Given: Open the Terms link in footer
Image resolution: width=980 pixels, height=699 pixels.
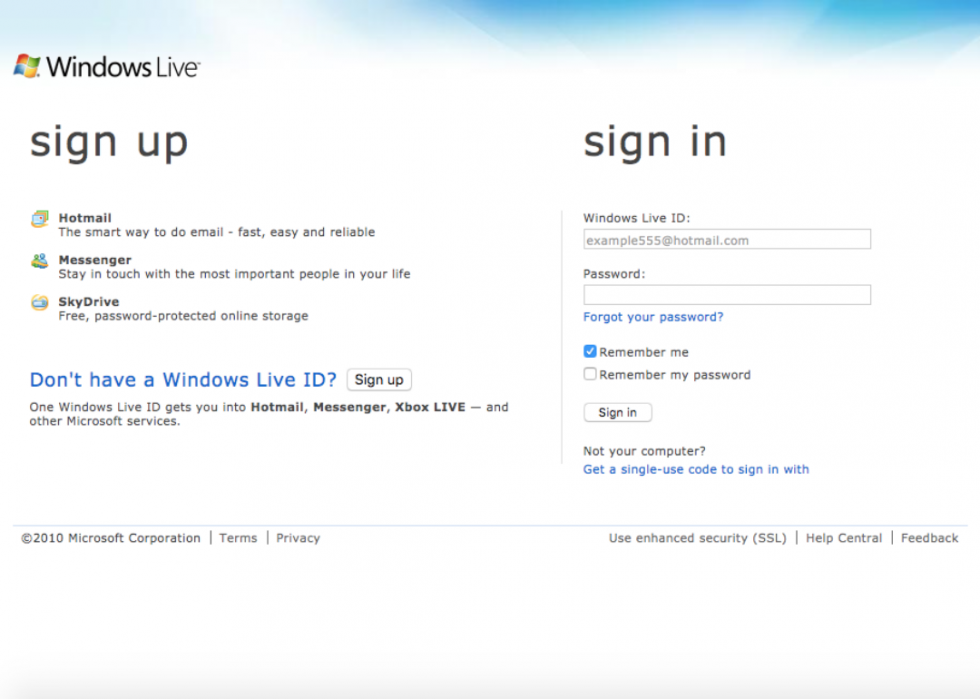Looking at the screenshot, I should [x=238, y=538].
